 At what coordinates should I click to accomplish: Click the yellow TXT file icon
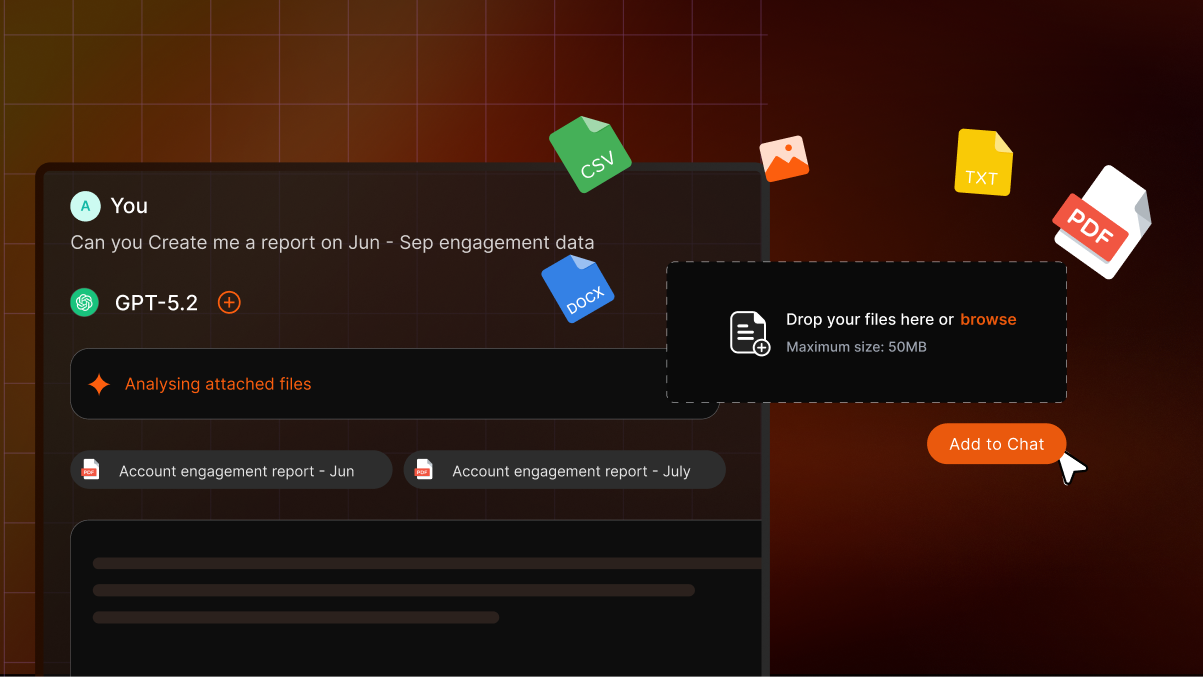[984, 162]
